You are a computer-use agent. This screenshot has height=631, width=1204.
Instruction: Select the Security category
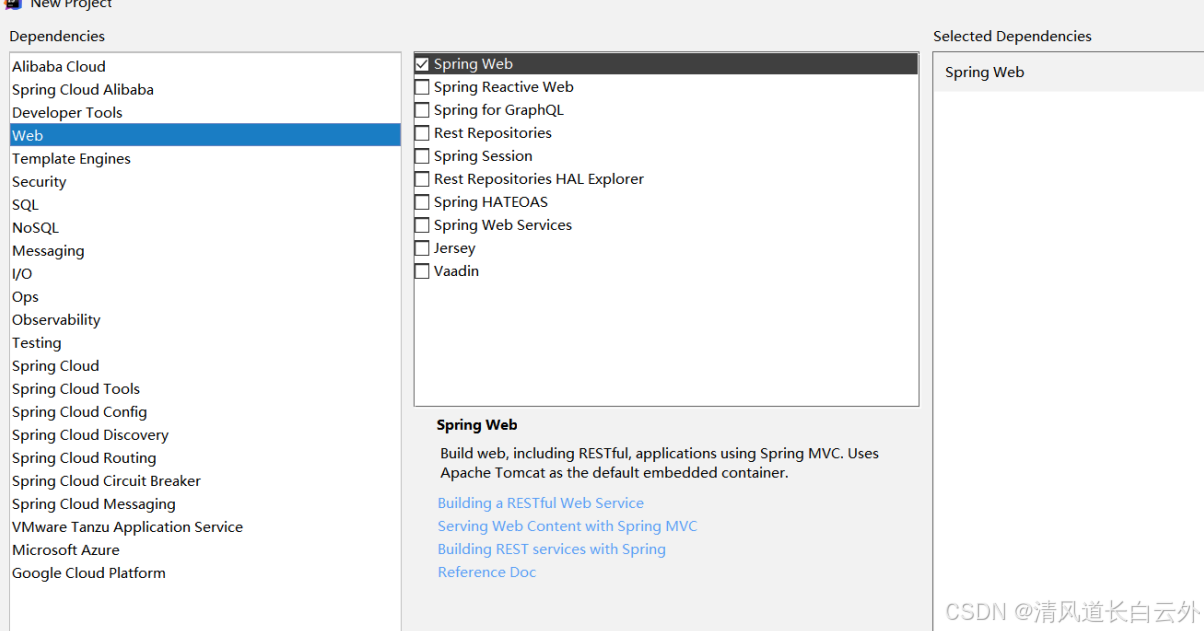click(x=205, y=181)
